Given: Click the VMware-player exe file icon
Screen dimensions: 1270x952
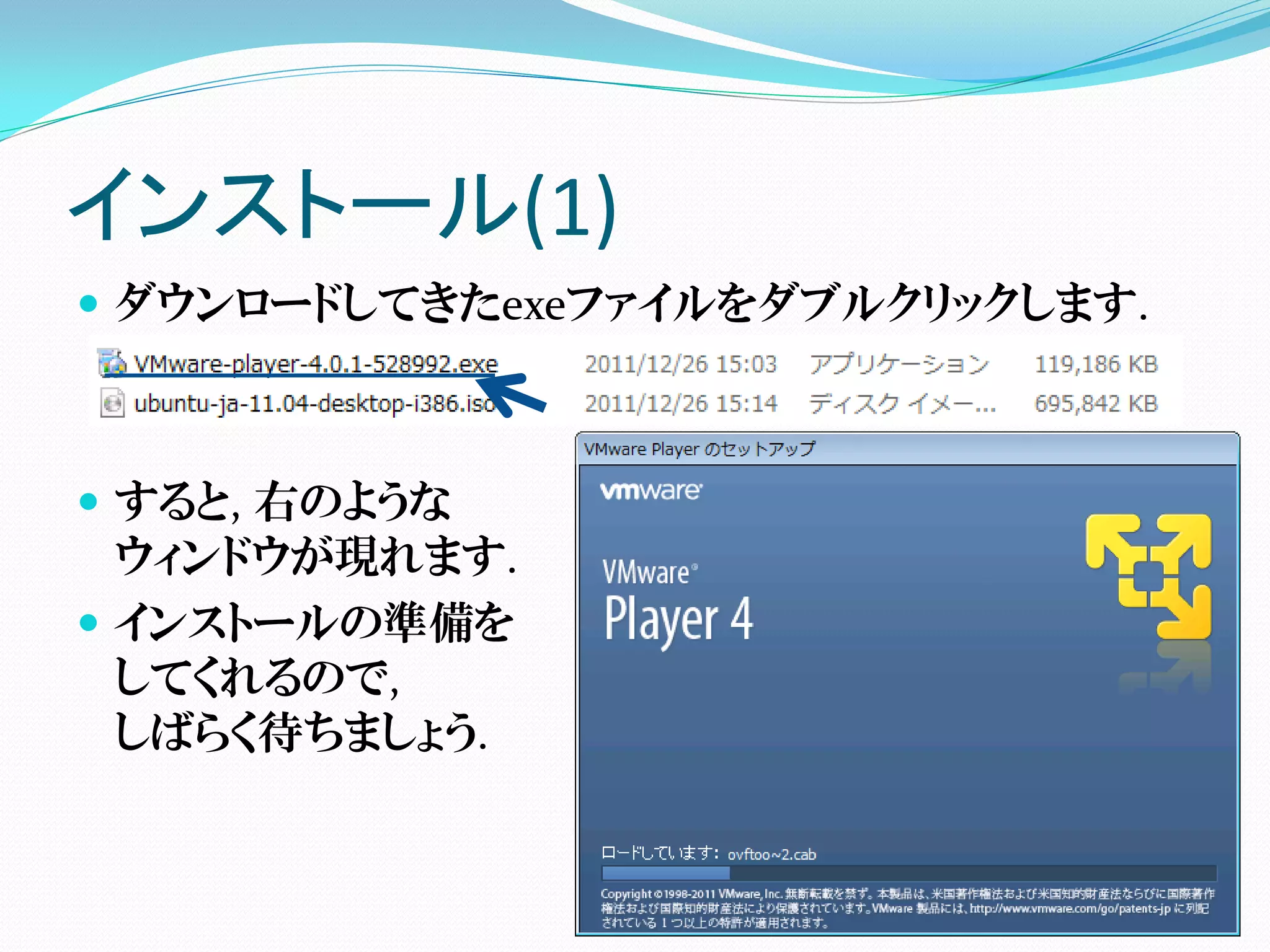Looking at the screenshot, I should coord(112,363).
